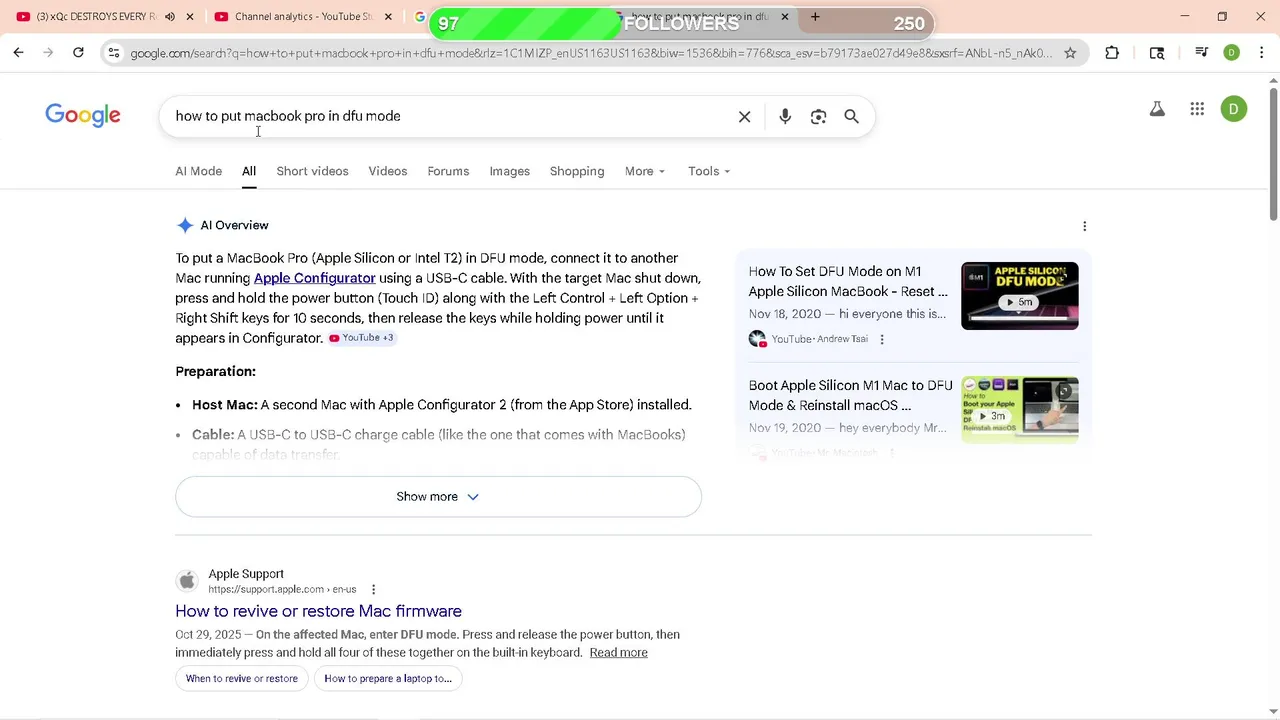Select the Forums filter

(x=448, y=171)
